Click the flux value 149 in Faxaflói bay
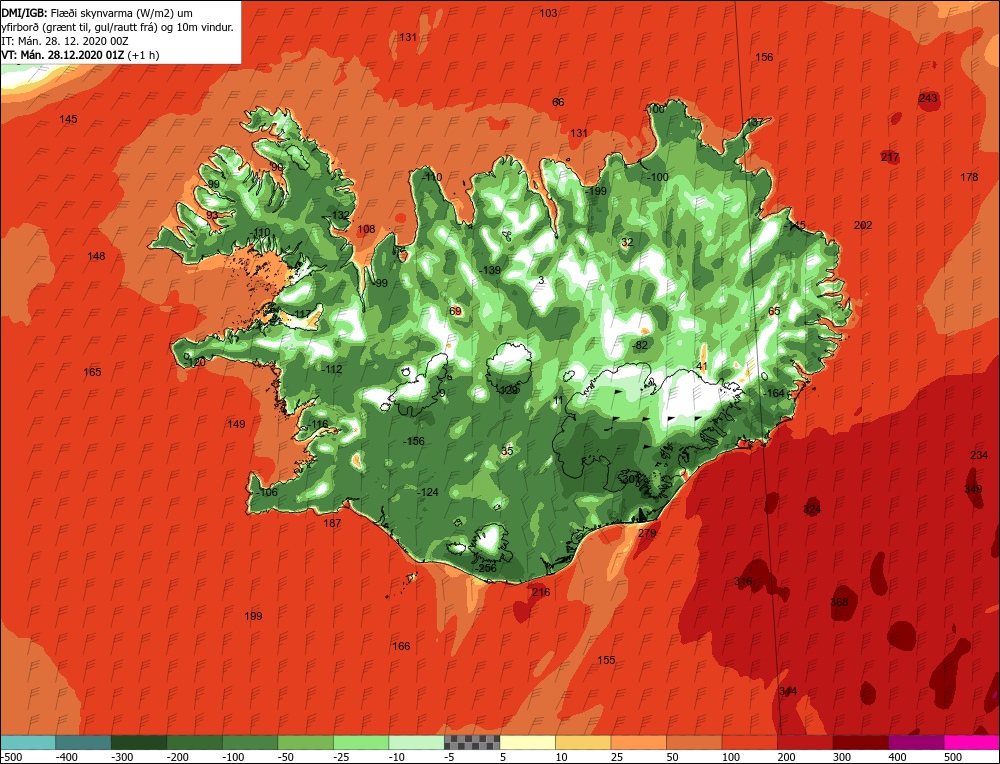This screenshot has height=764, width=1000. [x=236, y=424]
